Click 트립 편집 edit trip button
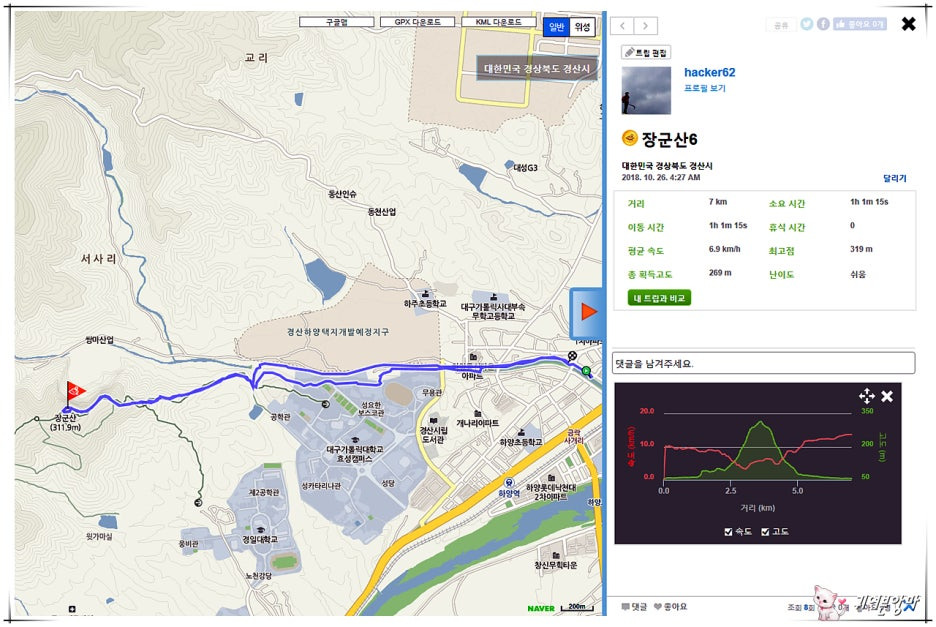936x627 pixels. coord(646,53)
